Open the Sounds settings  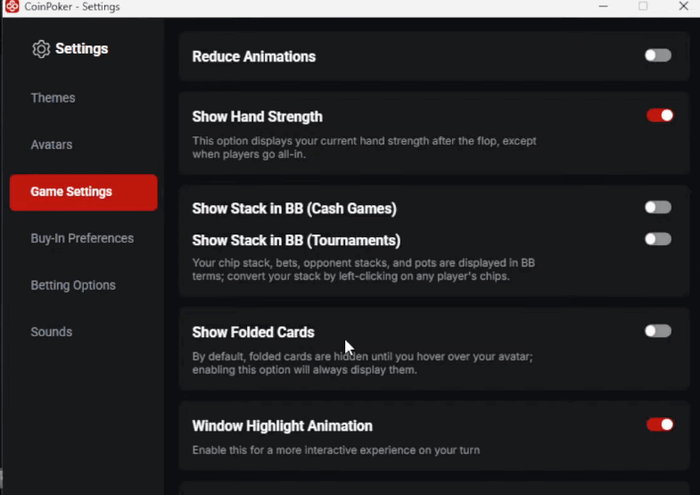(51, 332)
